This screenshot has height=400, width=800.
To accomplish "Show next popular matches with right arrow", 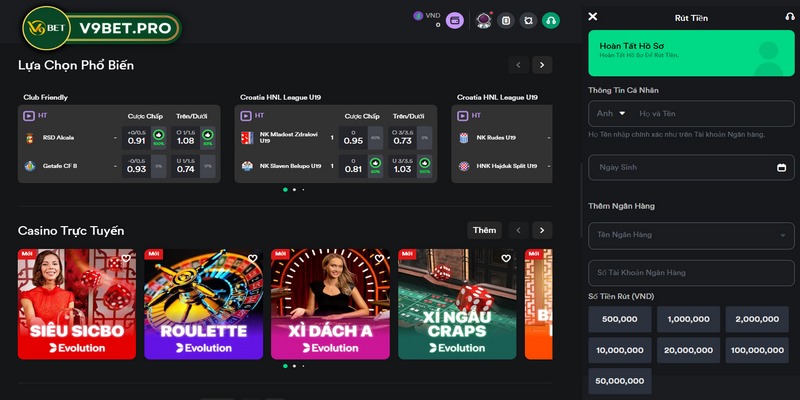I will [x=542, y=65].
